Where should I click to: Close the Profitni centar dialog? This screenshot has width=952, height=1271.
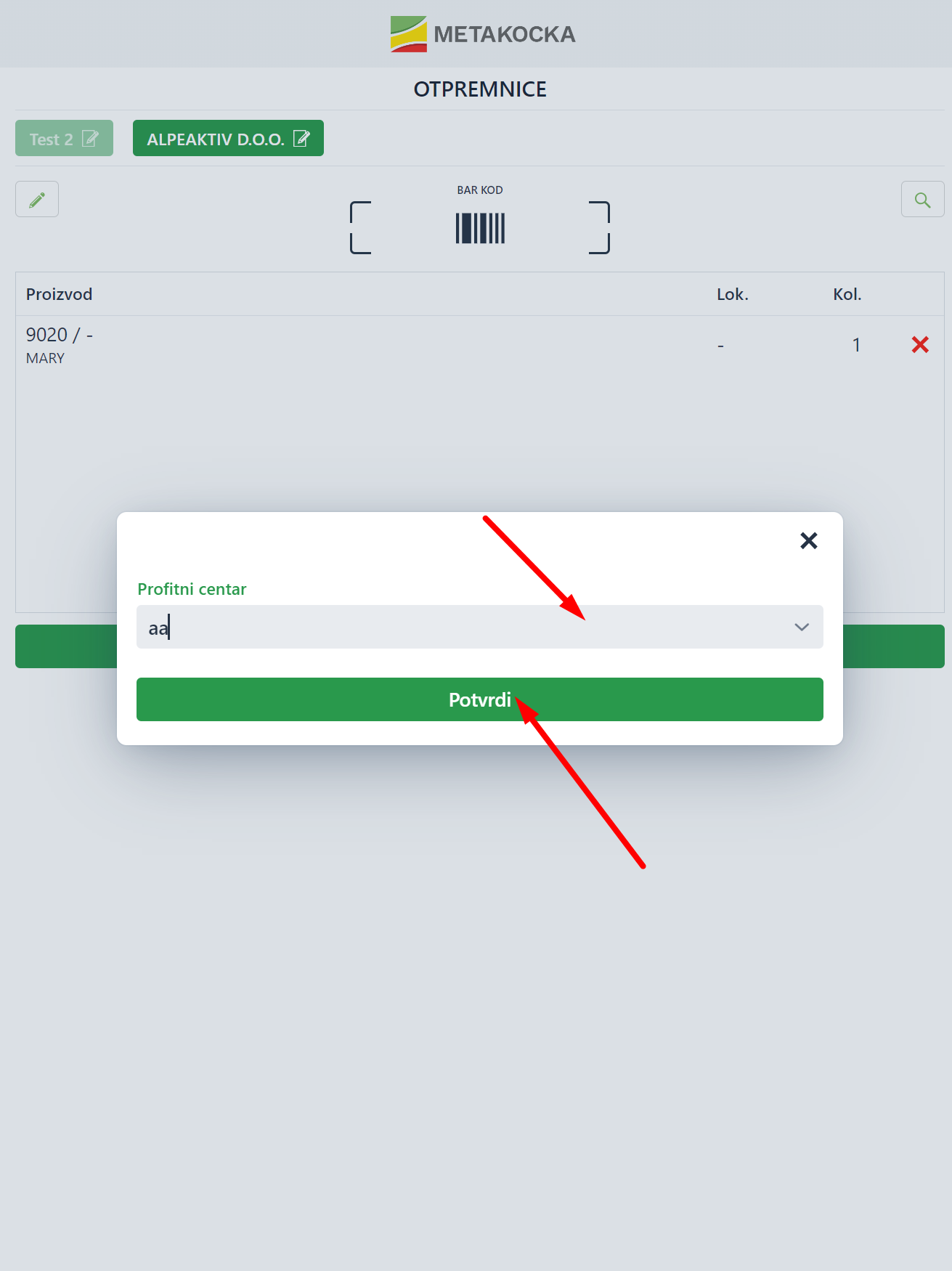pyautogui.click(x=808, y=540)
